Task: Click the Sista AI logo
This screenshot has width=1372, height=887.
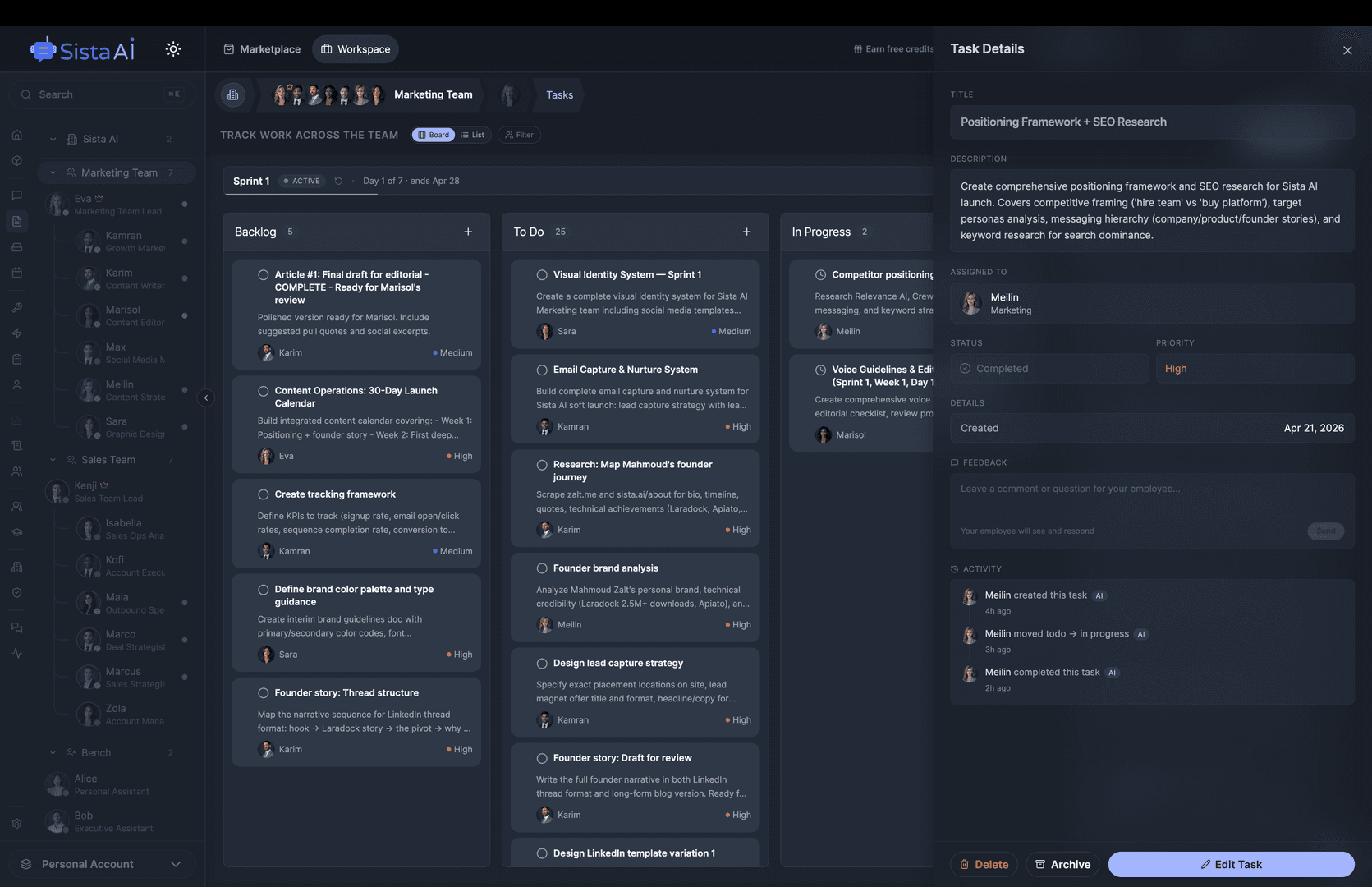Action: pyautogui.click(x=82, y=50)
